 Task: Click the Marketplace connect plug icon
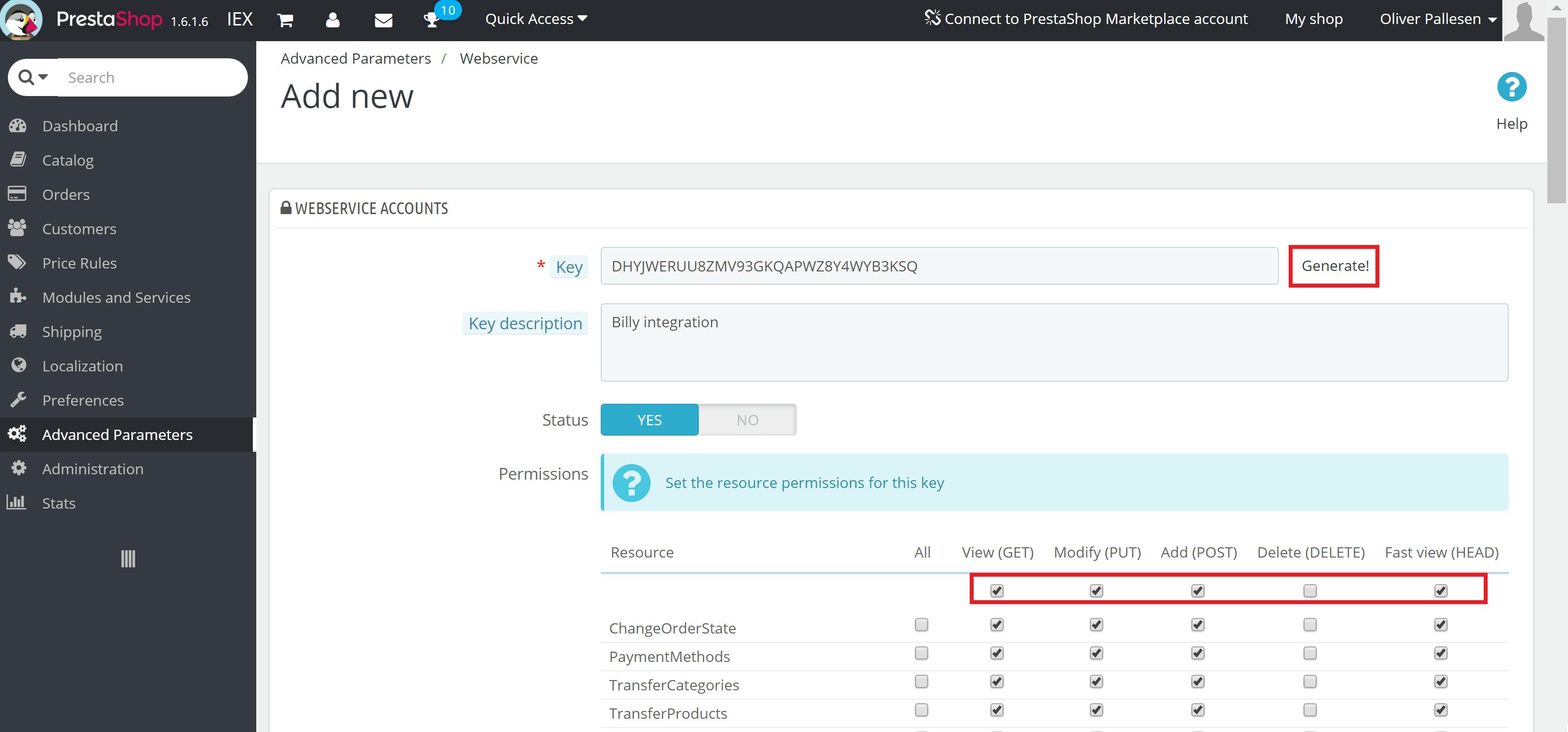tap(932, 18)
